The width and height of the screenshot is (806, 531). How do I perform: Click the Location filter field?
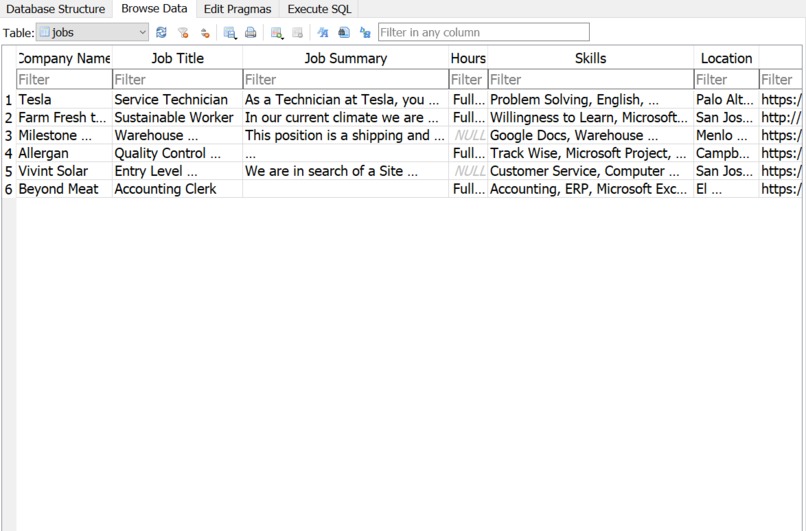(x=726, y=80)
